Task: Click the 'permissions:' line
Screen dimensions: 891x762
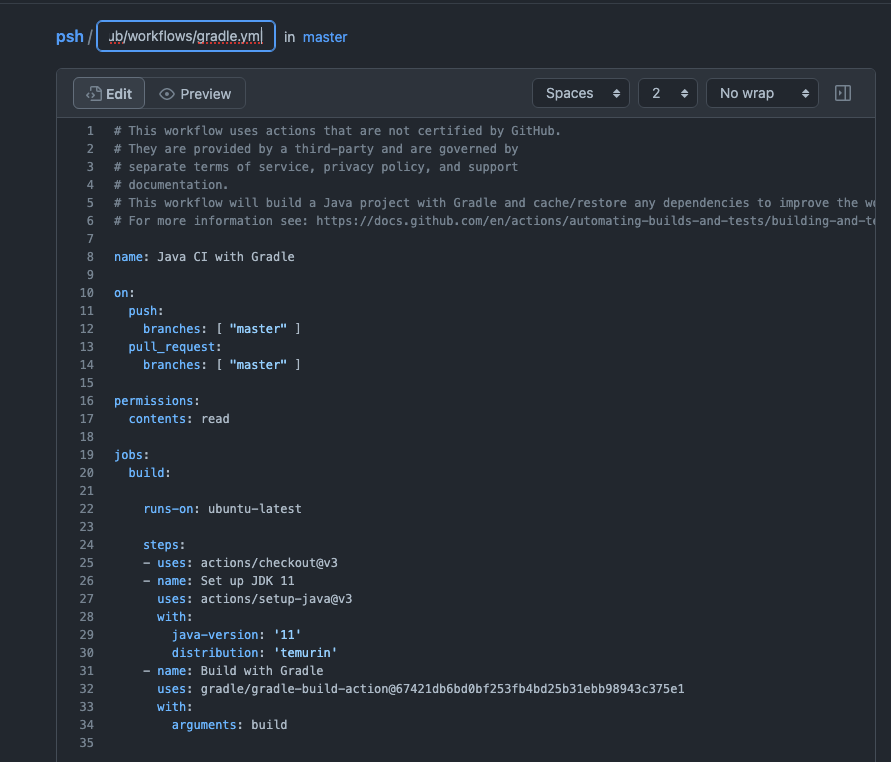Action: (157, 401)
